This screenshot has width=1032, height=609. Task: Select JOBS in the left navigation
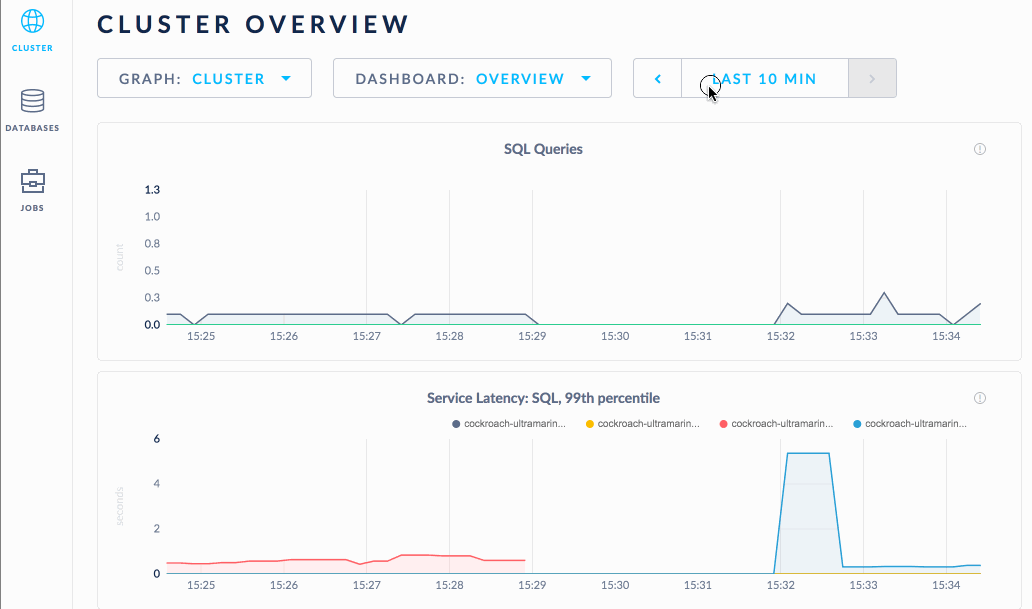(x=32, y=208)
